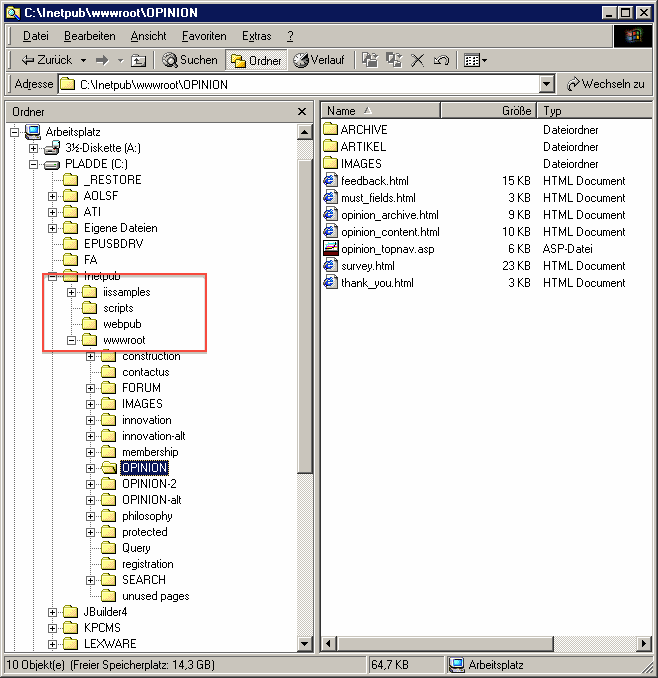Sort by the Typ column header
The height and width of the screenshot is (678, 658).
[594, 111]
